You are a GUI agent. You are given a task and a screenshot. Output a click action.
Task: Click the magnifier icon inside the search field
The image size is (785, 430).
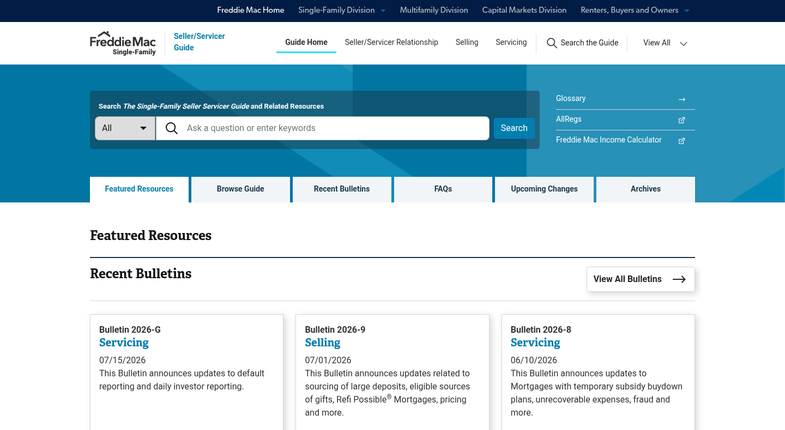tap(171, 128)
